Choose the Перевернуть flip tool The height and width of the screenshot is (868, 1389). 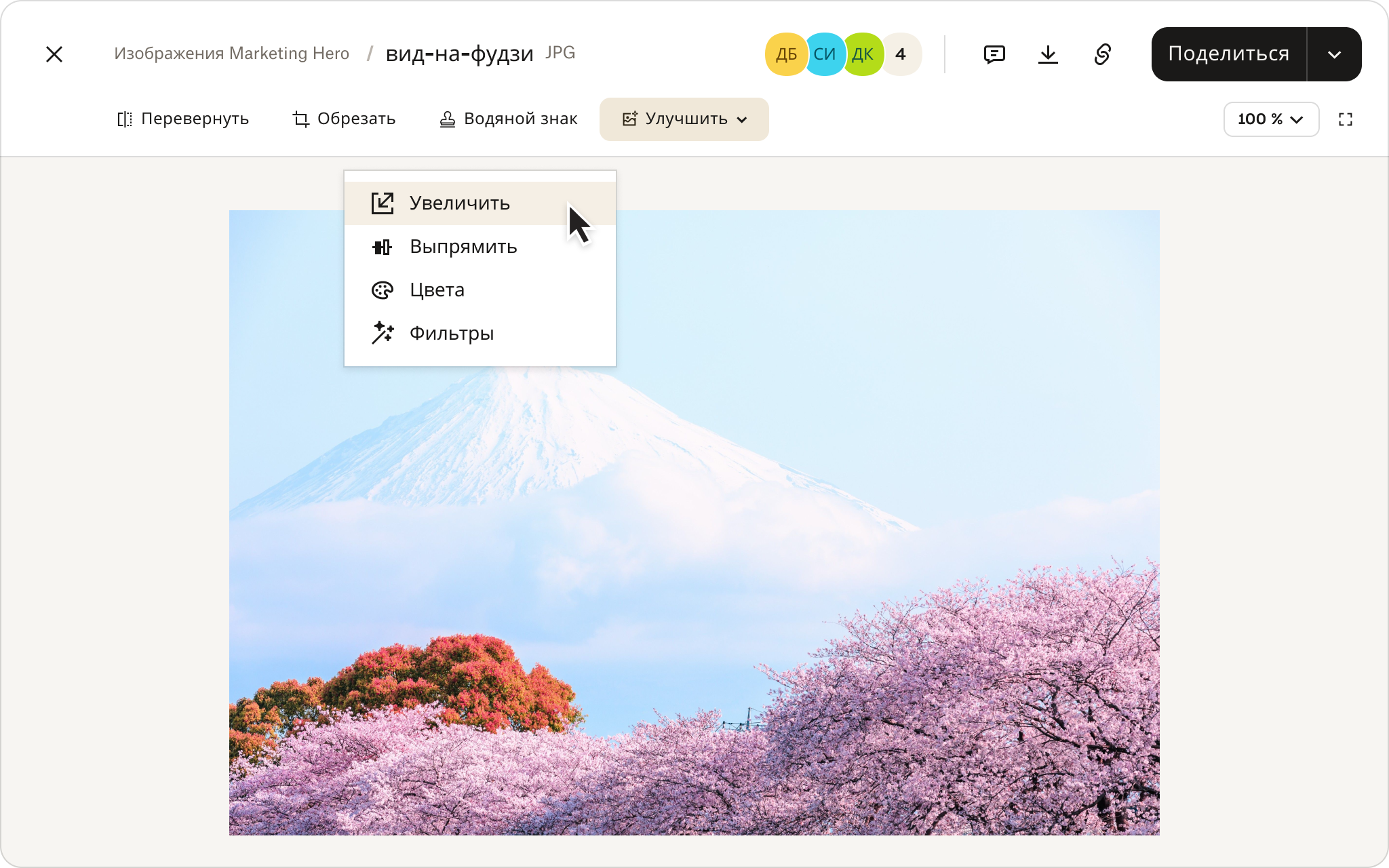coord(182,119)
